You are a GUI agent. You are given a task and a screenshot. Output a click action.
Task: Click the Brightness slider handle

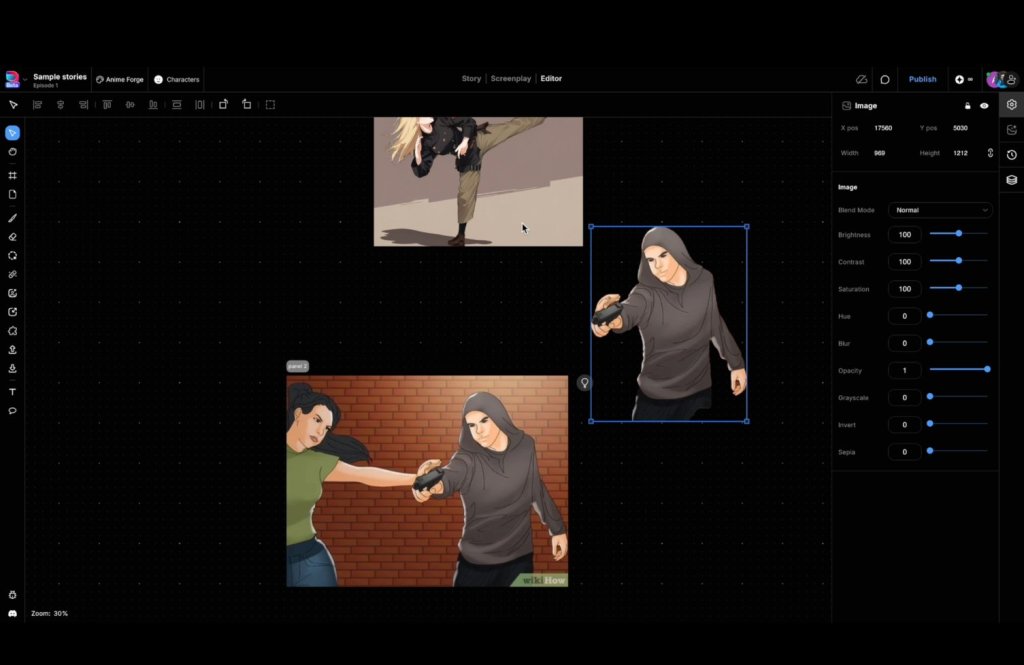(959, 234)
